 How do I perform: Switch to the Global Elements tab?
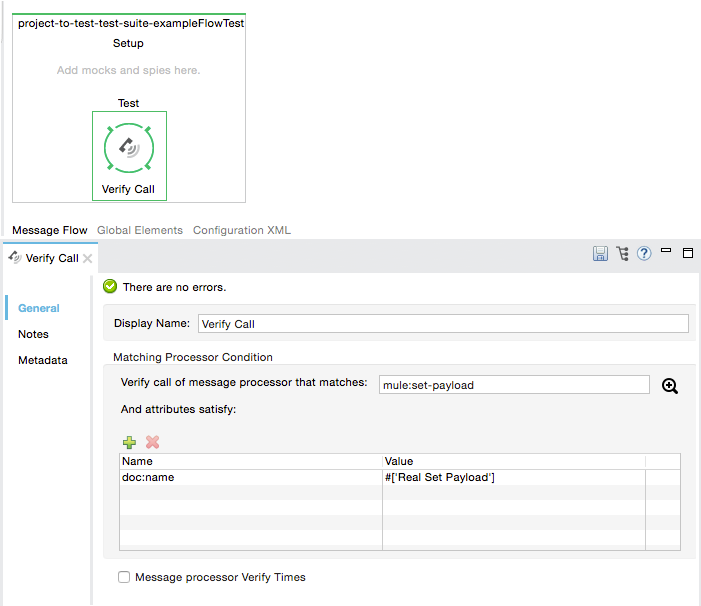click(x=140, y=230)
